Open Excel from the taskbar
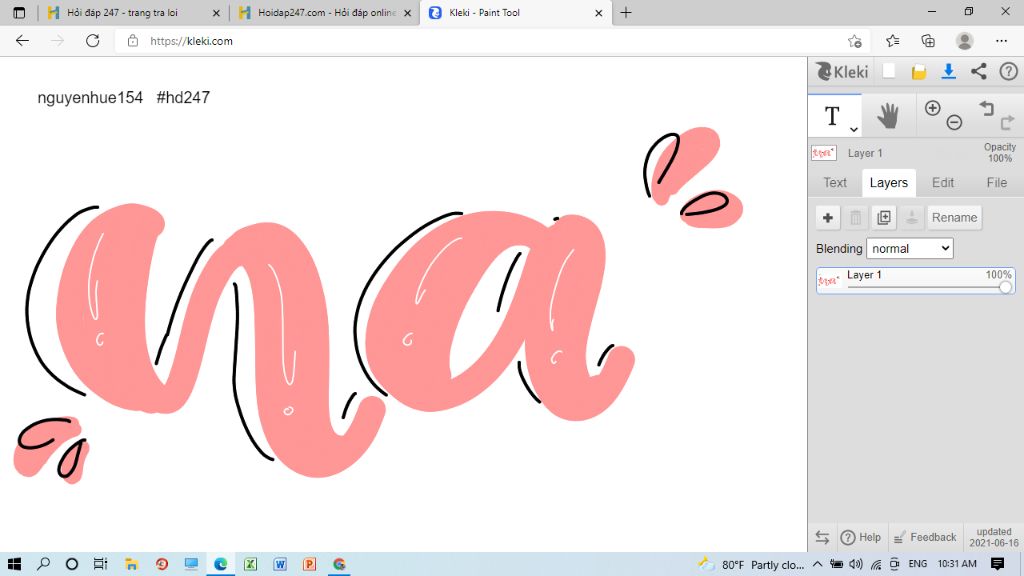The image size is (1024, 576). pos(250,564)
